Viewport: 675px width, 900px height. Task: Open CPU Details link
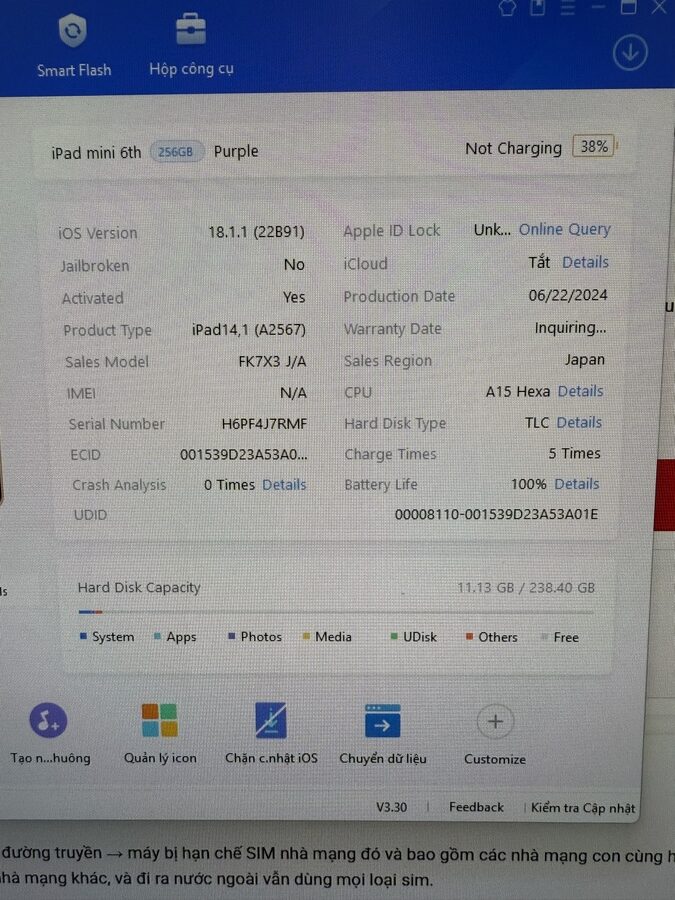[580, 391]
